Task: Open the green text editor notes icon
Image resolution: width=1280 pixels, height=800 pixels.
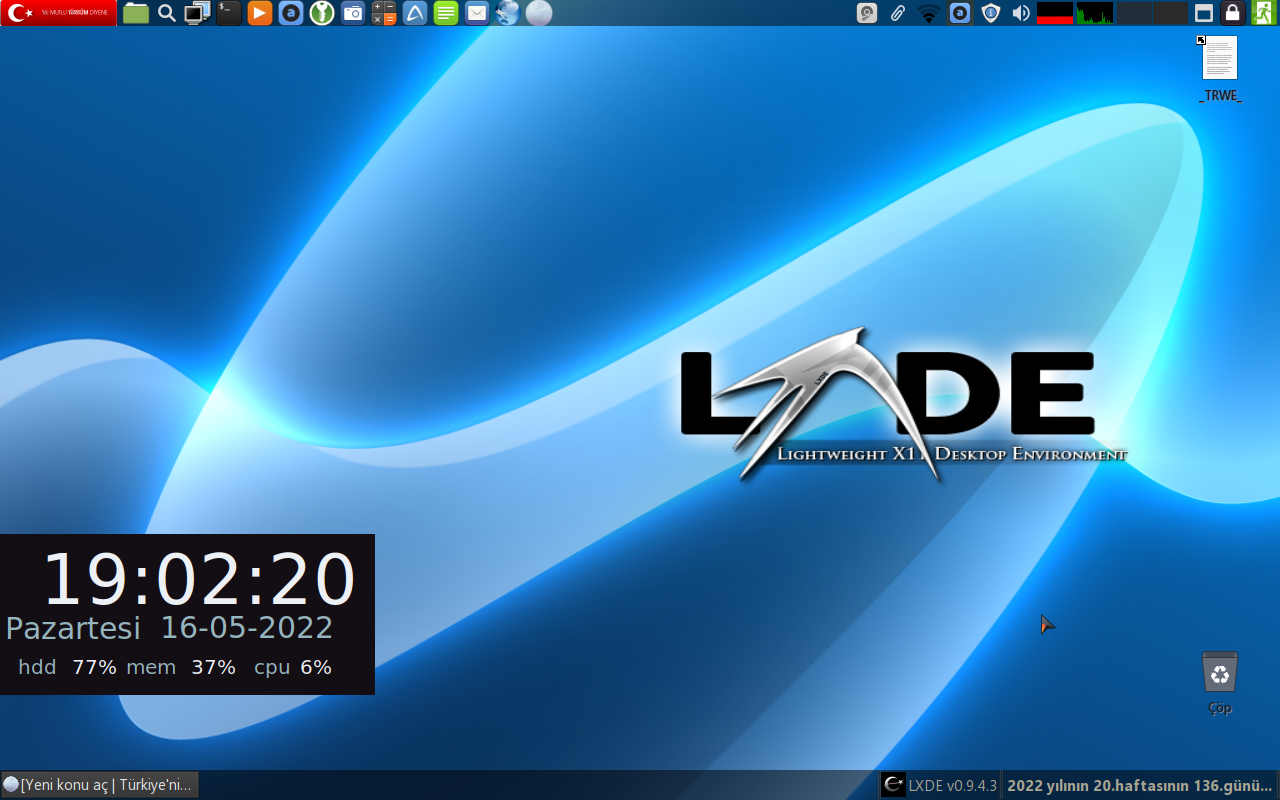Action: (x=446, y=13)
